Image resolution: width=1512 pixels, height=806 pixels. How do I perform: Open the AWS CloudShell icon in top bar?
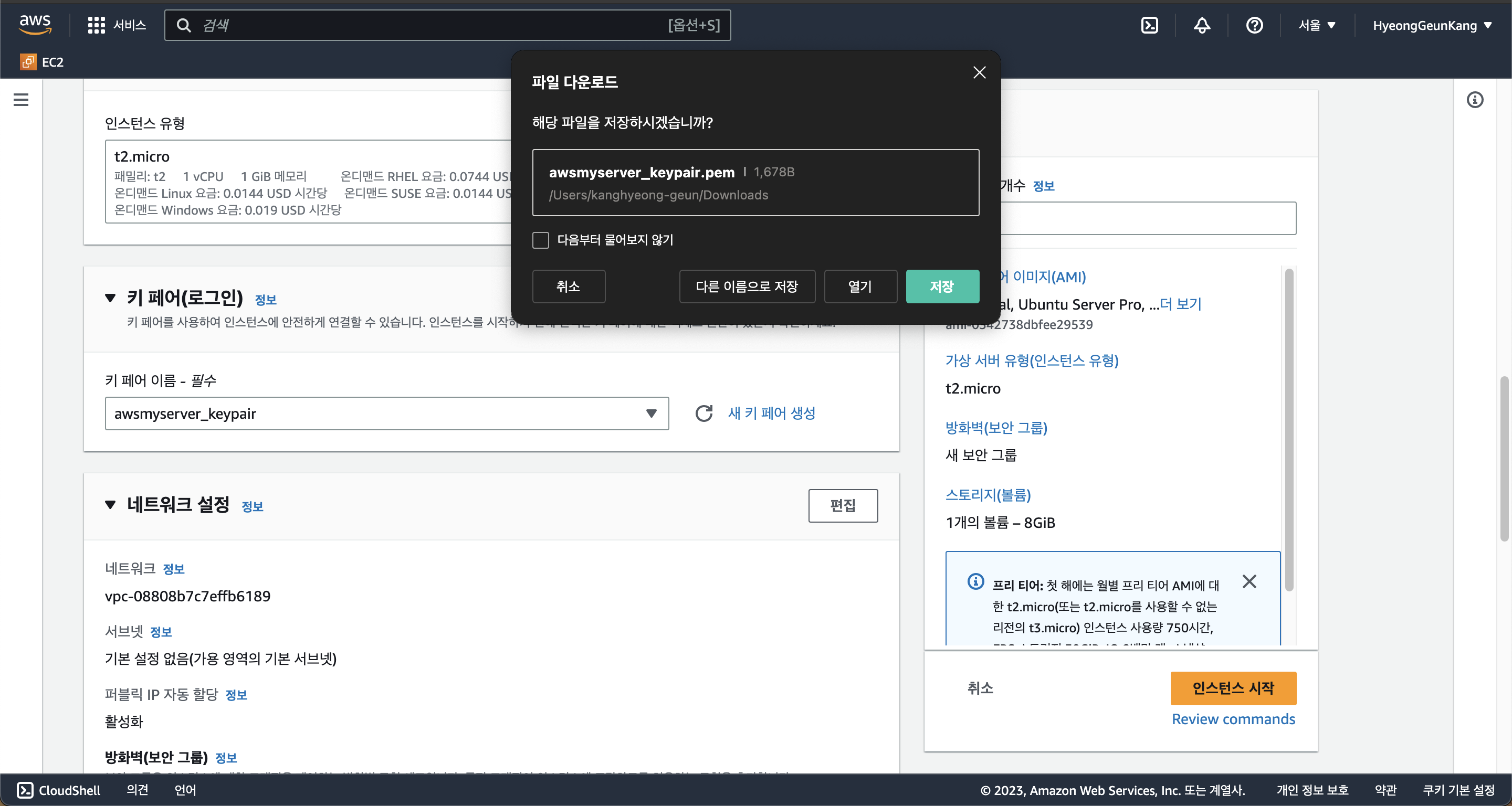tap(1149, 25)
